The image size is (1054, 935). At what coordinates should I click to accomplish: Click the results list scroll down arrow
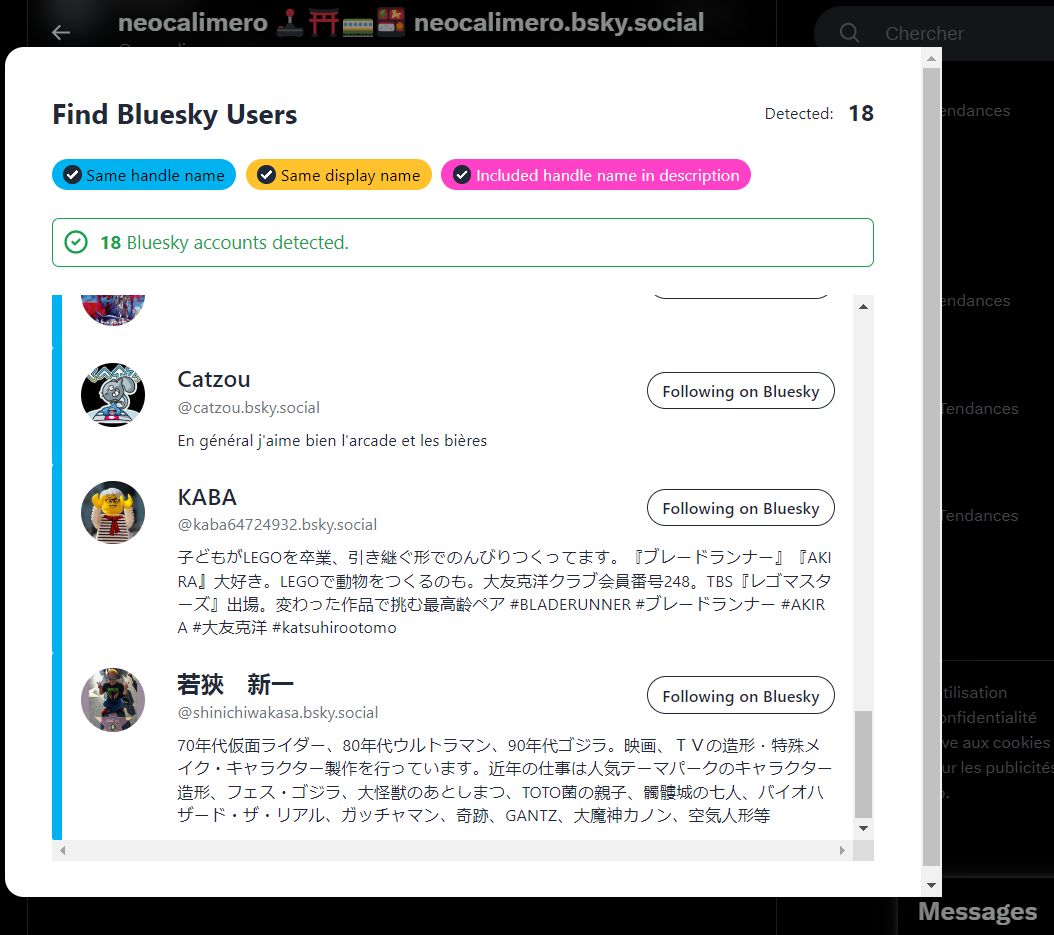(864, 828)
